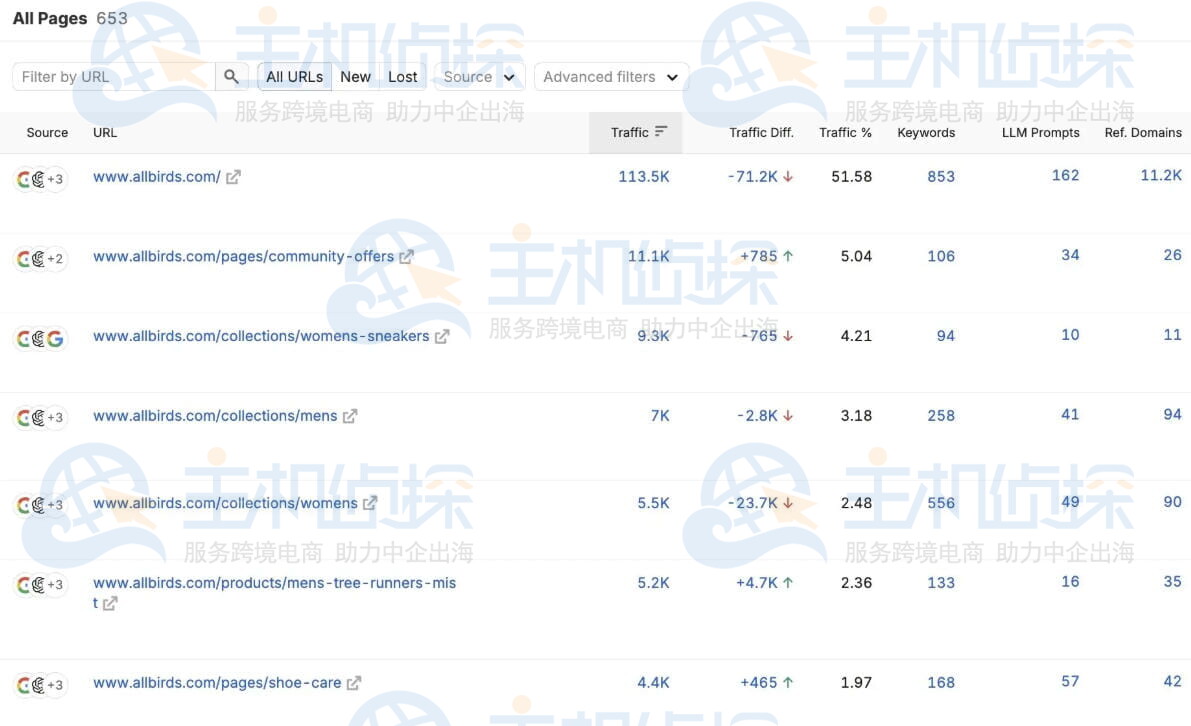Viewport: 1191px width, 726px height.
Task: Sort by Ref. Domains column header
Action: (1143, 132)
